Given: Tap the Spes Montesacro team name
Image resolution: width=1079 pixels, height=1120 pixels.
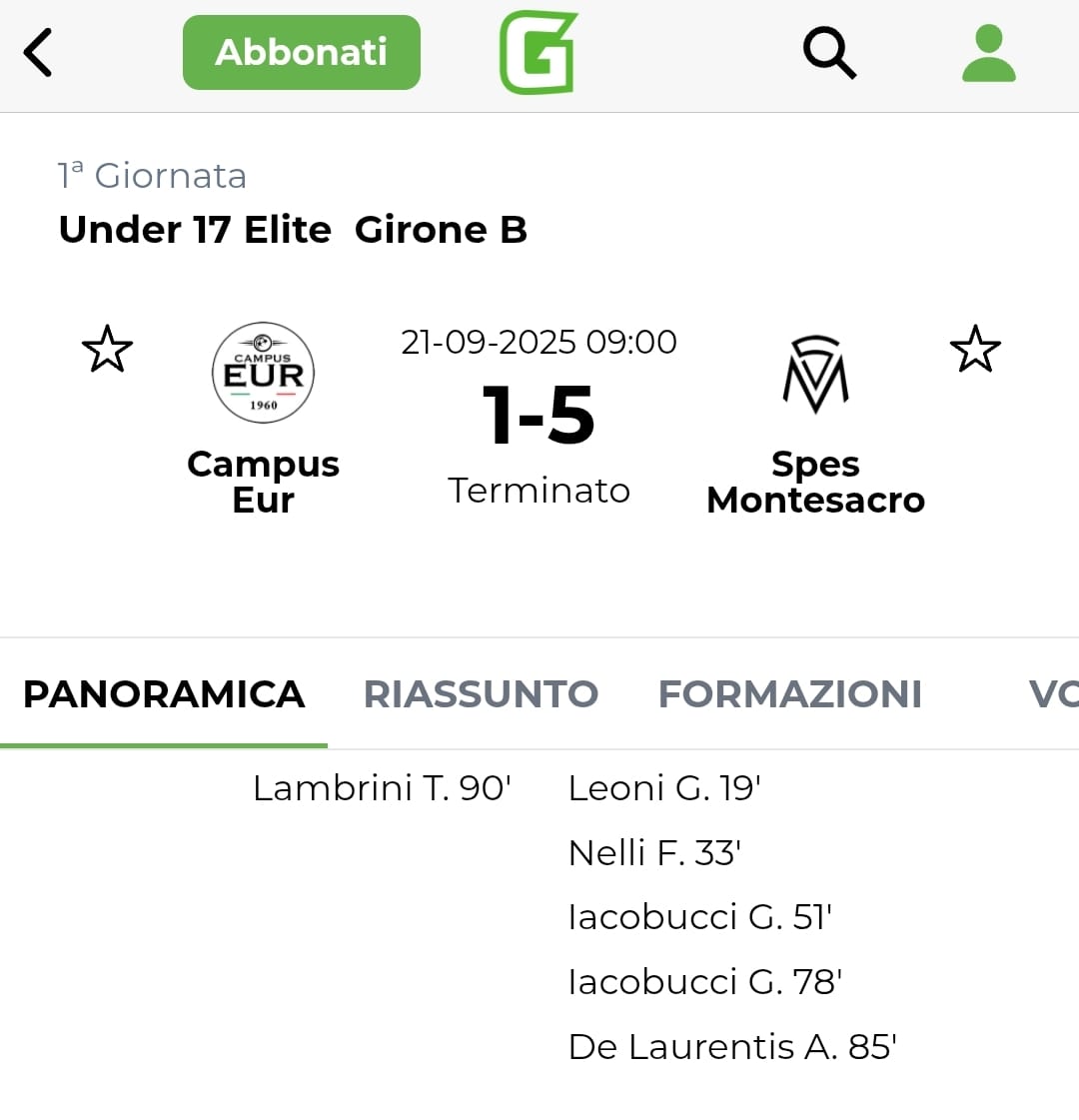Looking at the screenshot, I should [815, 482].
